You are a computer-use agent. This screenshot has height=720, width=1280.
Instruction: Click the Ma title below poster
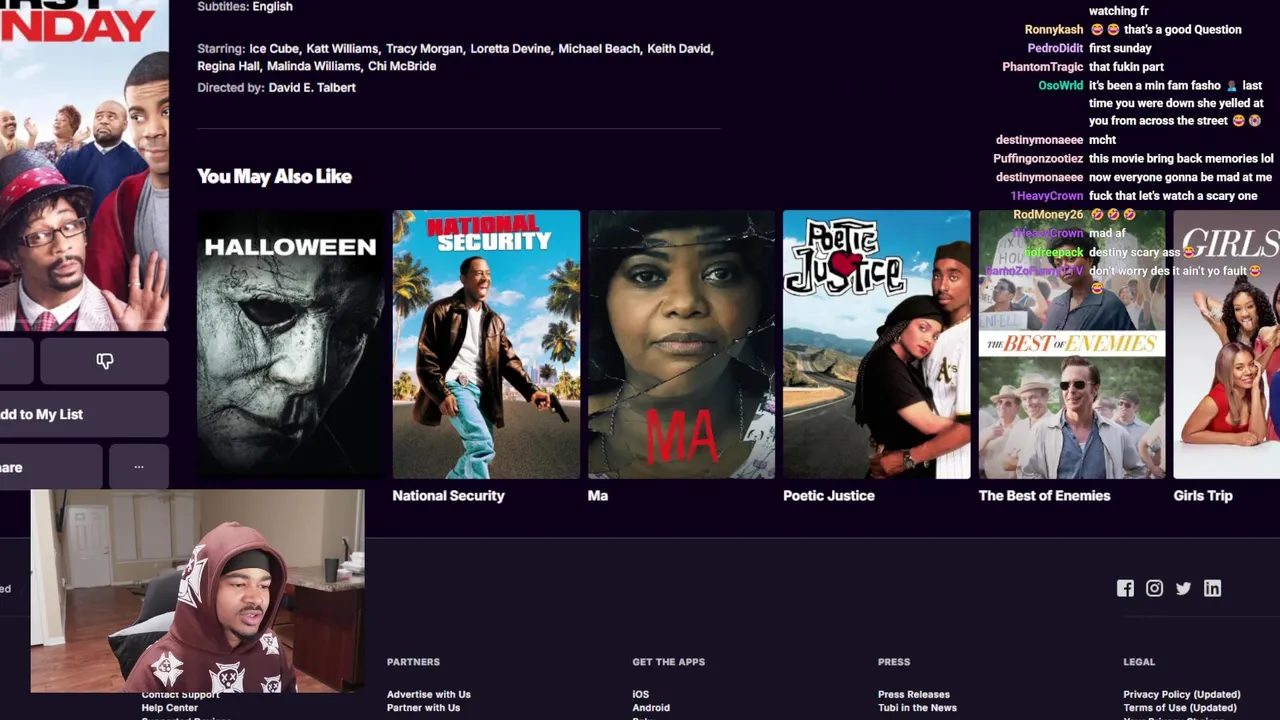click(598, 495)
